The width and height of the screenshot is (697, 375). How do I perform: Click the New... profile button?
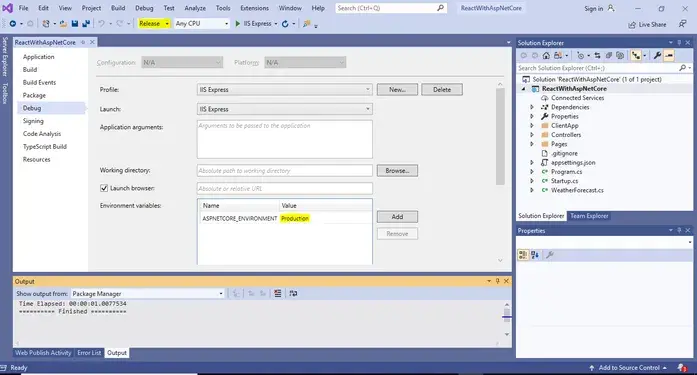397,89
